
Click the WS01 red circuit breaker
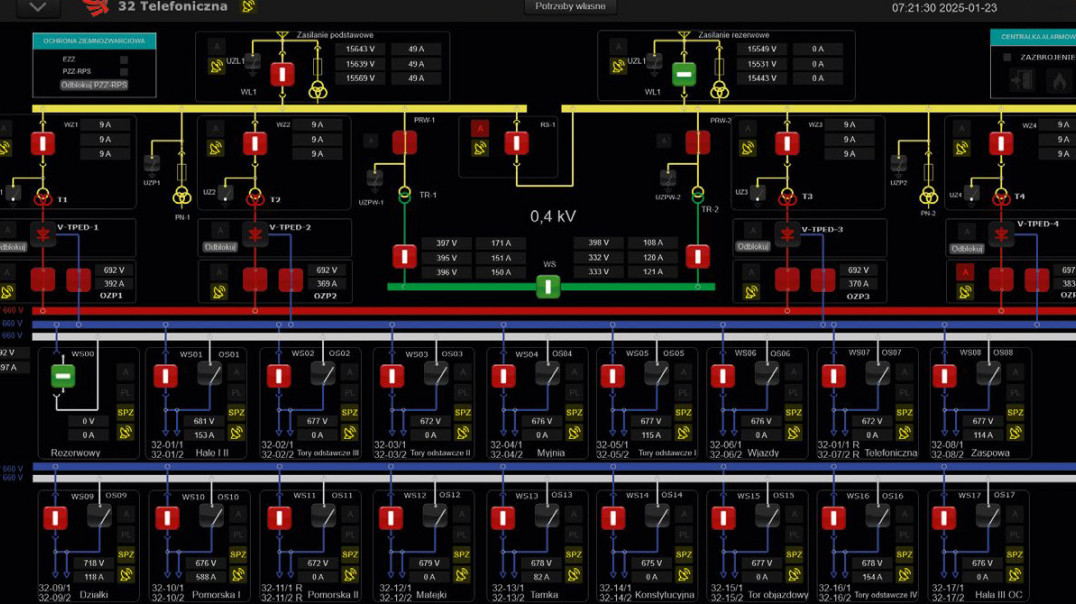click(166, 376)
